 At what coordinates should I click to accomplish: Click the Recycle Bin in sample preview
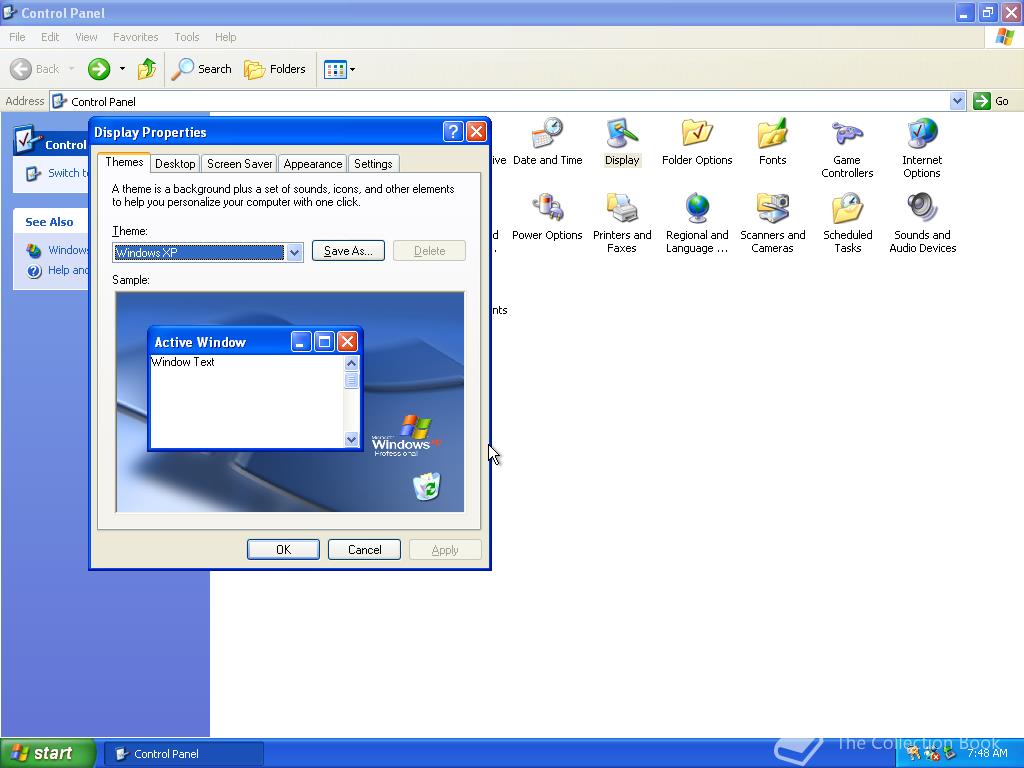426,487
